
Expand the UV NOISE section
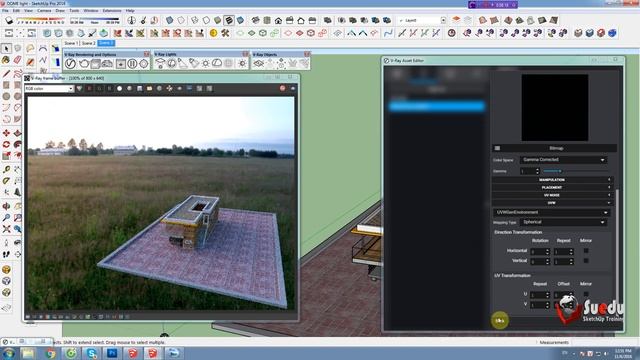tap(552, 195)
